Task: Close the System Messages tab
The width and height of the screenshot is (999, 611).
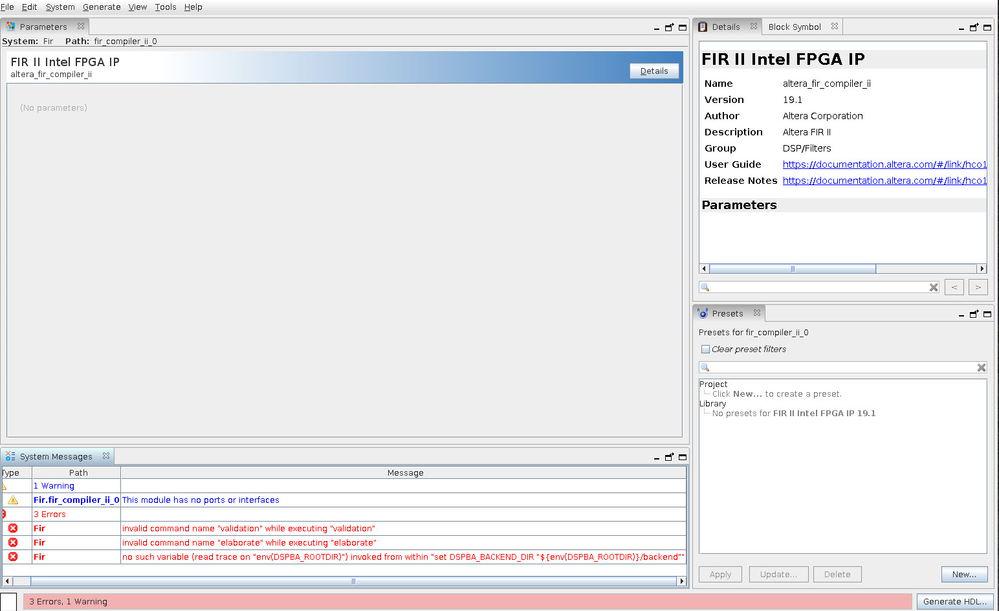Action: tap(106, 456)
